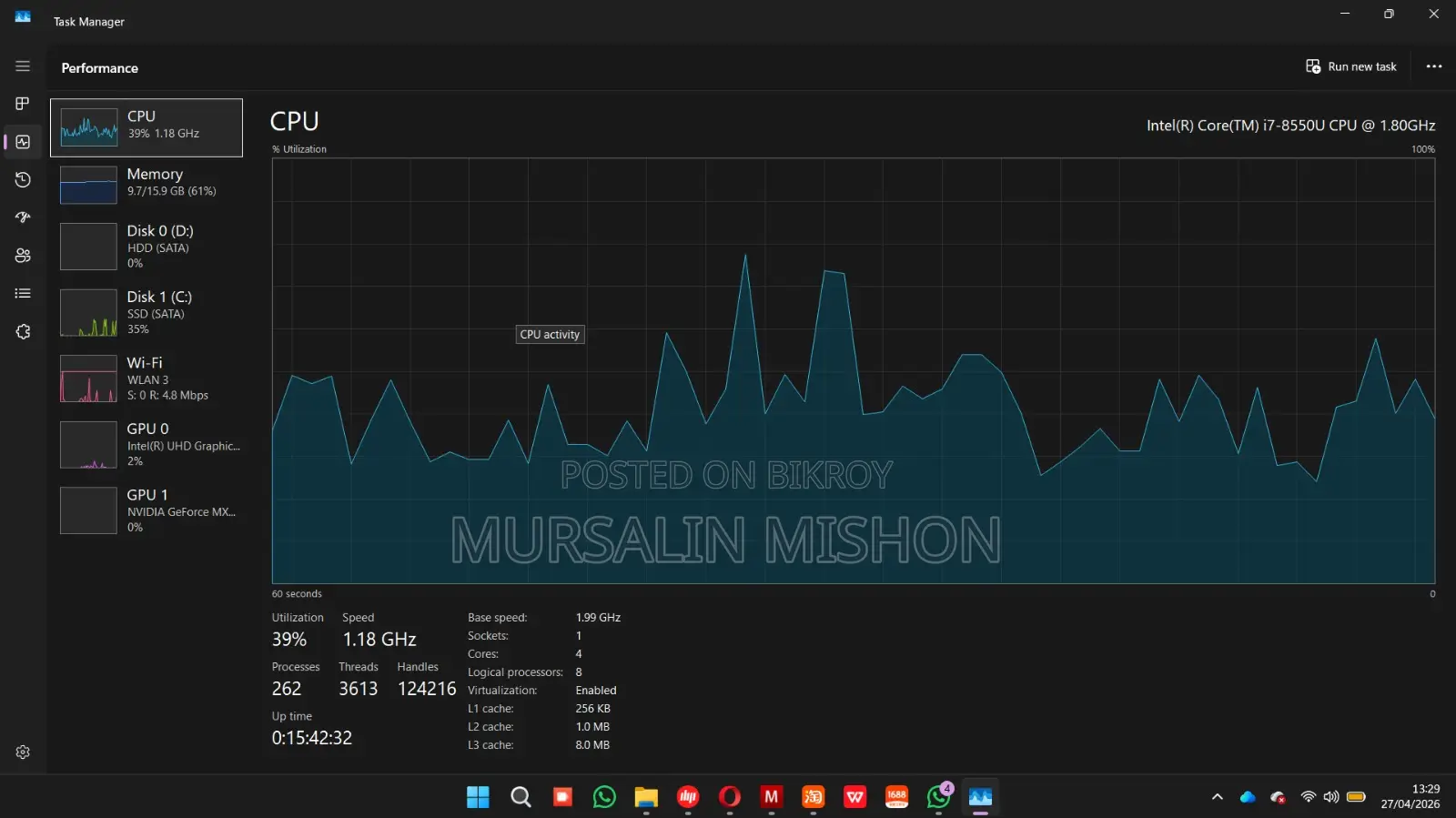
Task: Click the Performance page heading
Action: tap(100, 68)
